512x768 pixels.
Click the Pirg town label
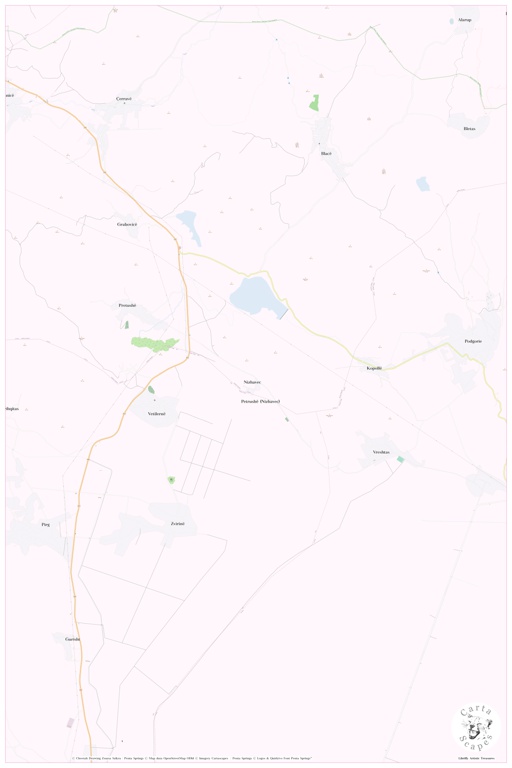click(x=46, y=525)
